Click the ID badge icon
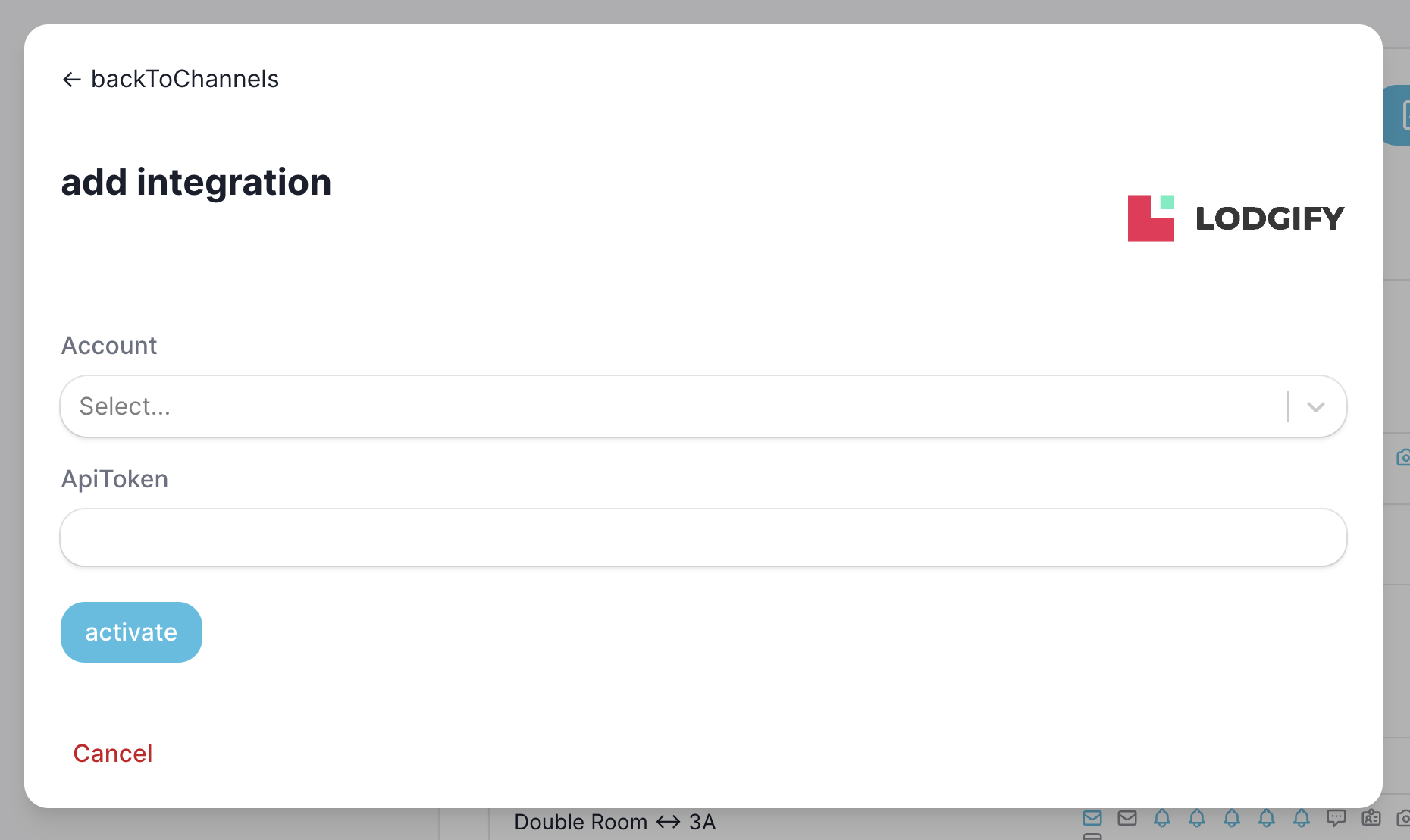Image resolution: width=1410 pixels, height=840 pixels. [1371, 819]
